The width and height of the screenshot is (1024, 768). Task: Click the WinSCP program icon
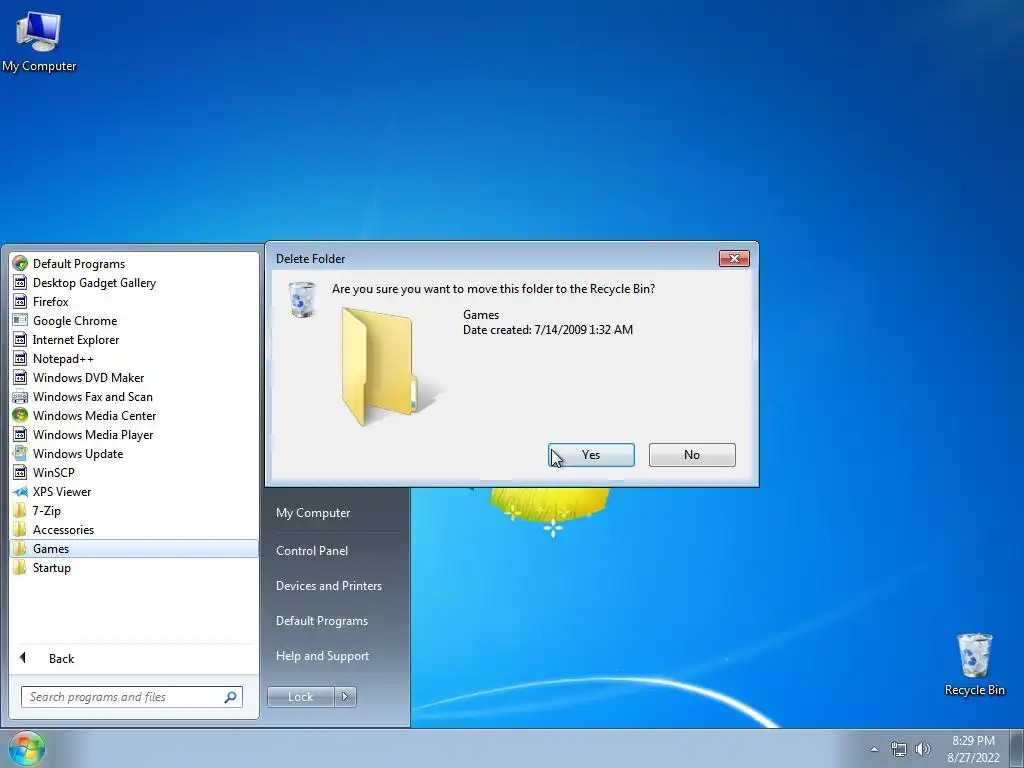click(x=20, y=472)
